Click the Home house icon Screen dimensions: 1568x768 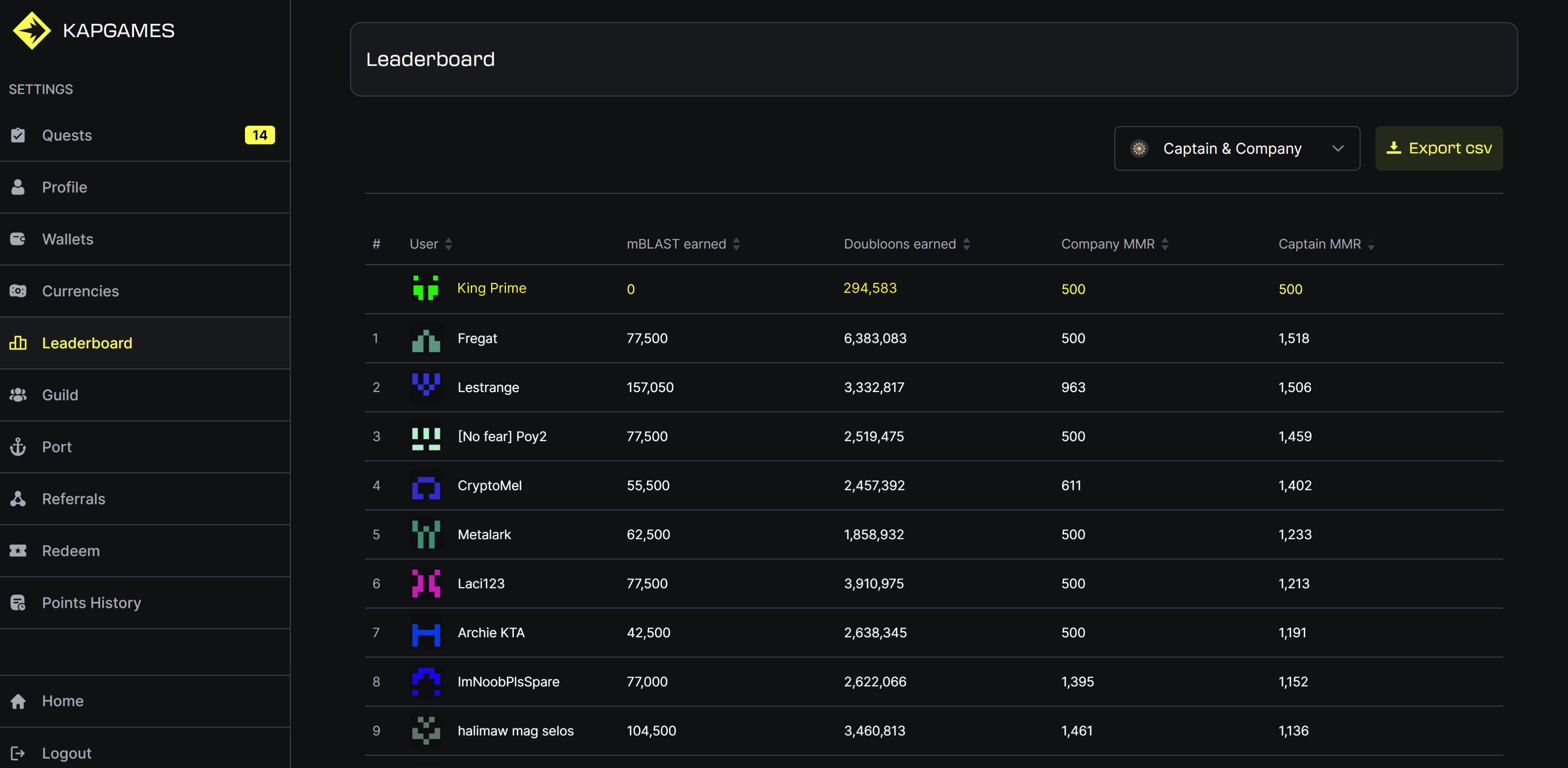(x=18, y=701)
